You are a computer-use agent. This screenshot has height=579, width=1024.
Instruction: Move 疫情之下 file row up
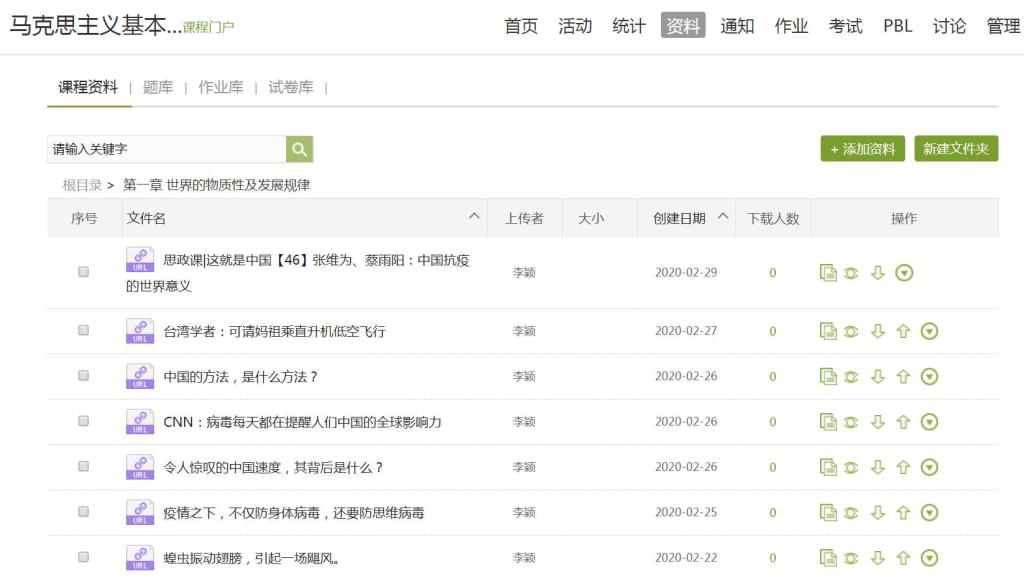903,512
